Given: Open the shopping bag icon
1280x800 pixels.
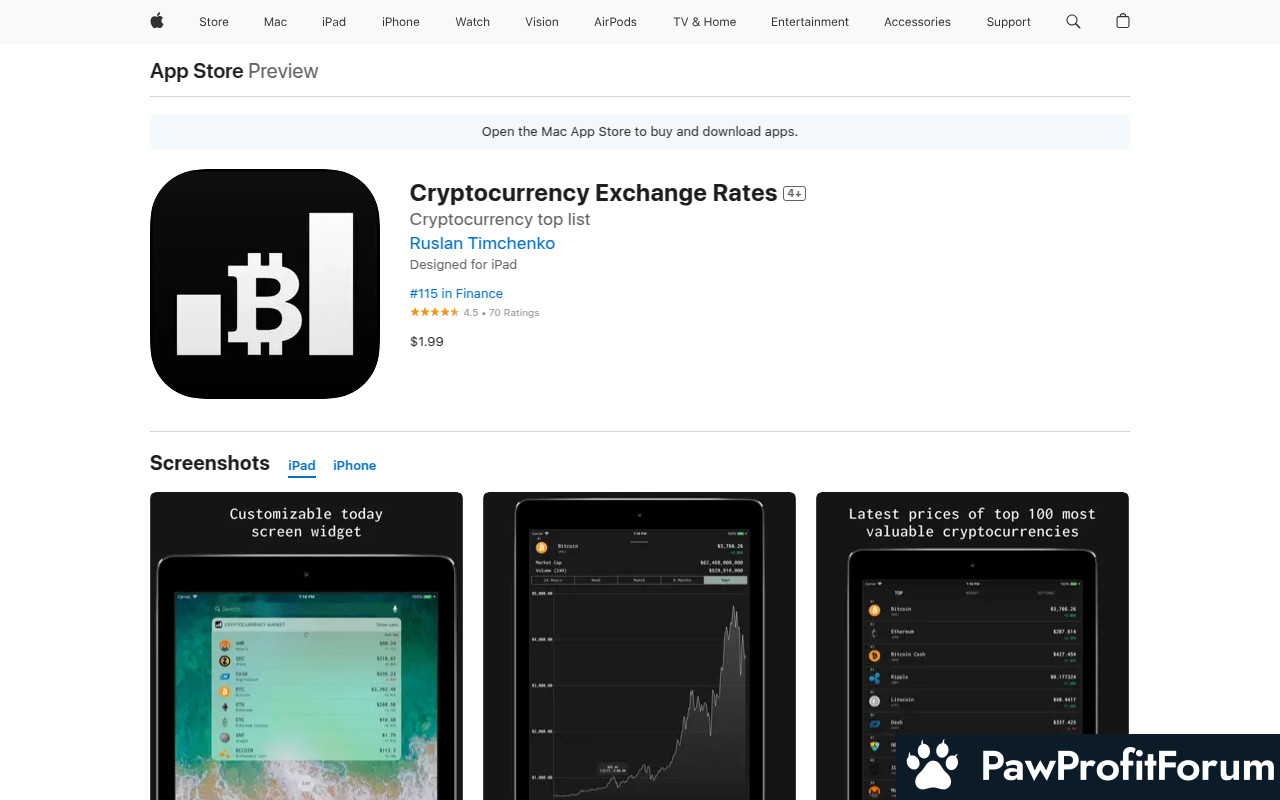Looking at the screenshot, I should [1123, 21].
